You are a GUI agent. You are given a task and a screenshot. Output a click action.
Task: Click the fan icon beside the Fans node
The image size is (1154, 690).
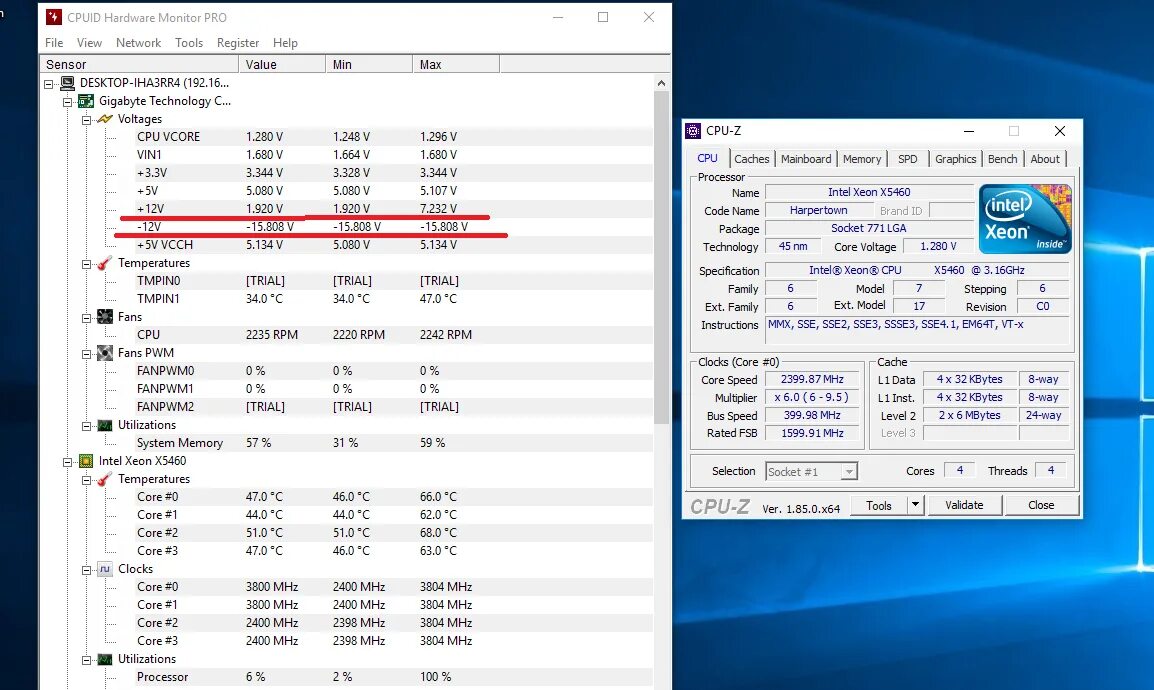click(x=105, y=317)
